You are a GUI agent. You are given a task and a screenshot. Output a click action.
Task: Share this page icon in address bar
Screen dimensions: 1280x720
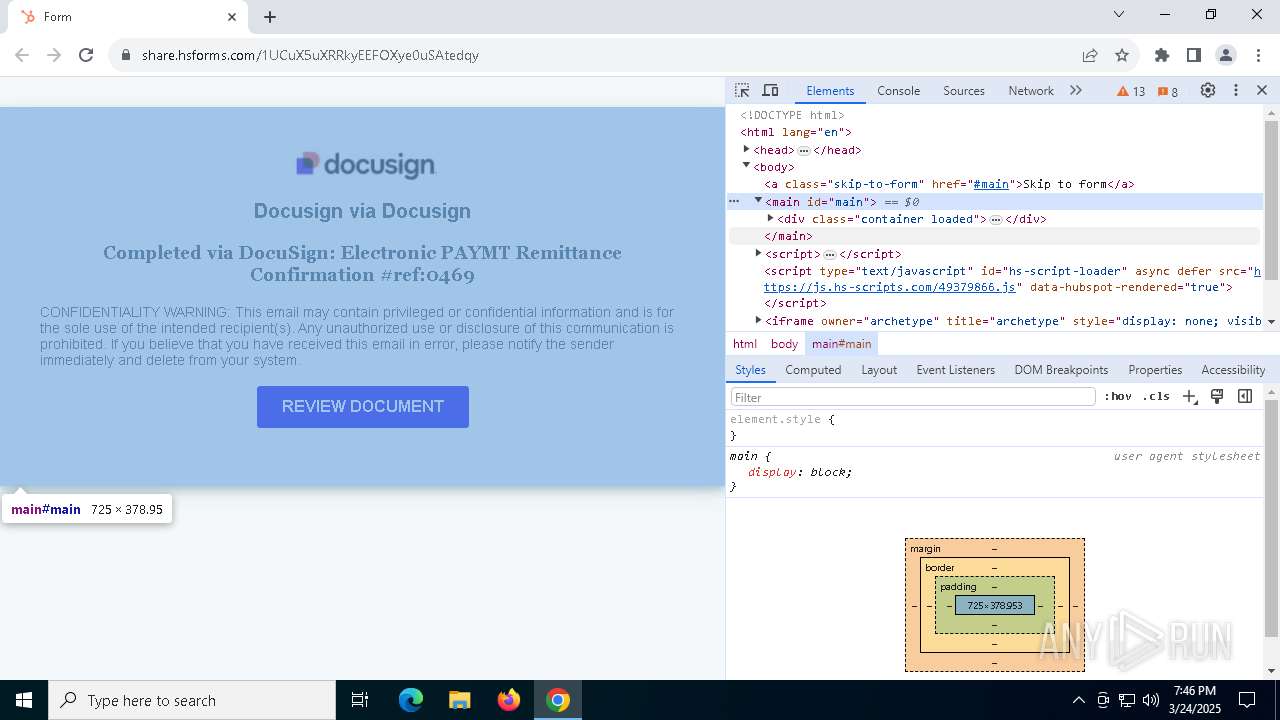pos(1090,55)
